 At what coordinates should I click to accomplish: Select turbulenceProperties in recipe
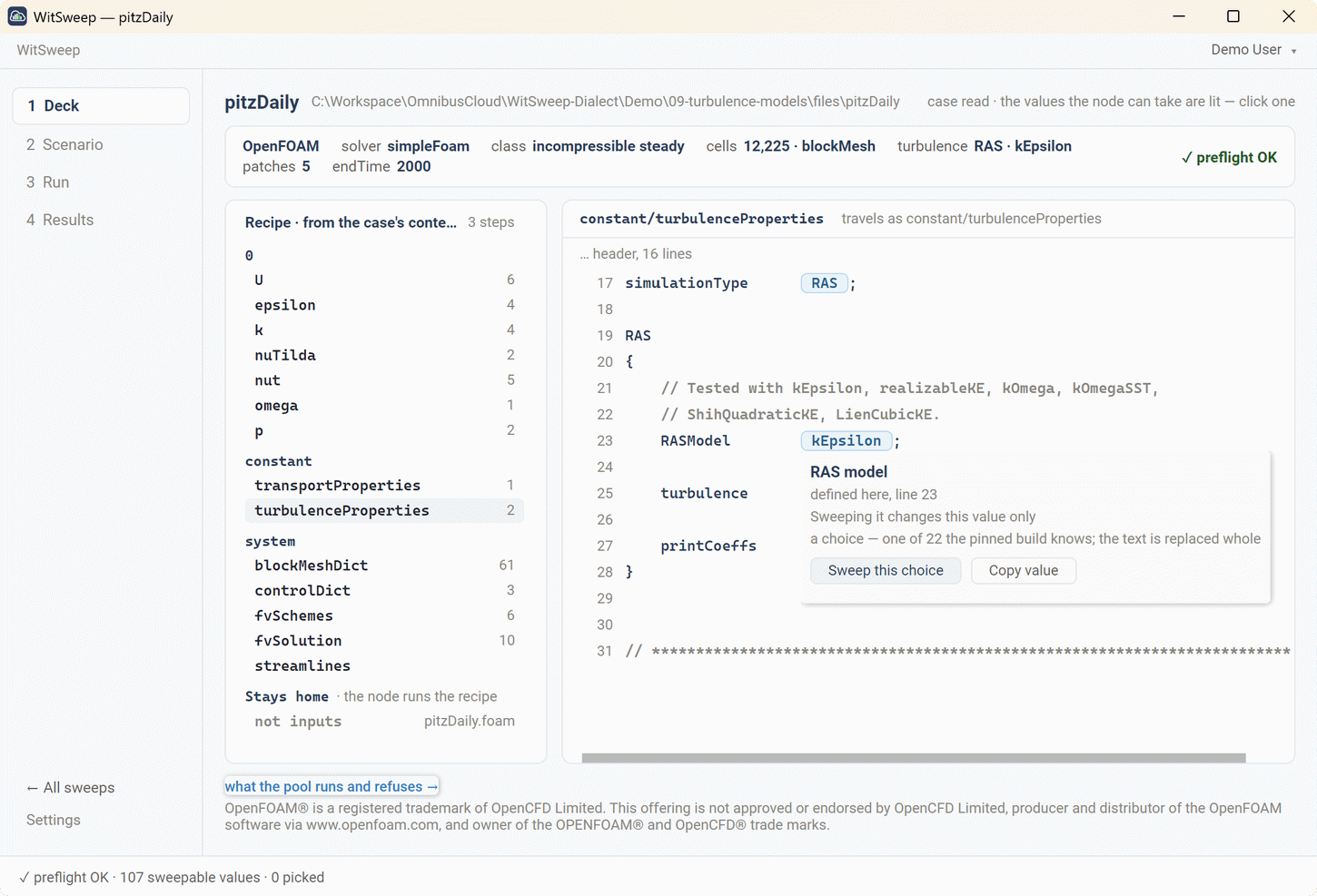(384, 511)
